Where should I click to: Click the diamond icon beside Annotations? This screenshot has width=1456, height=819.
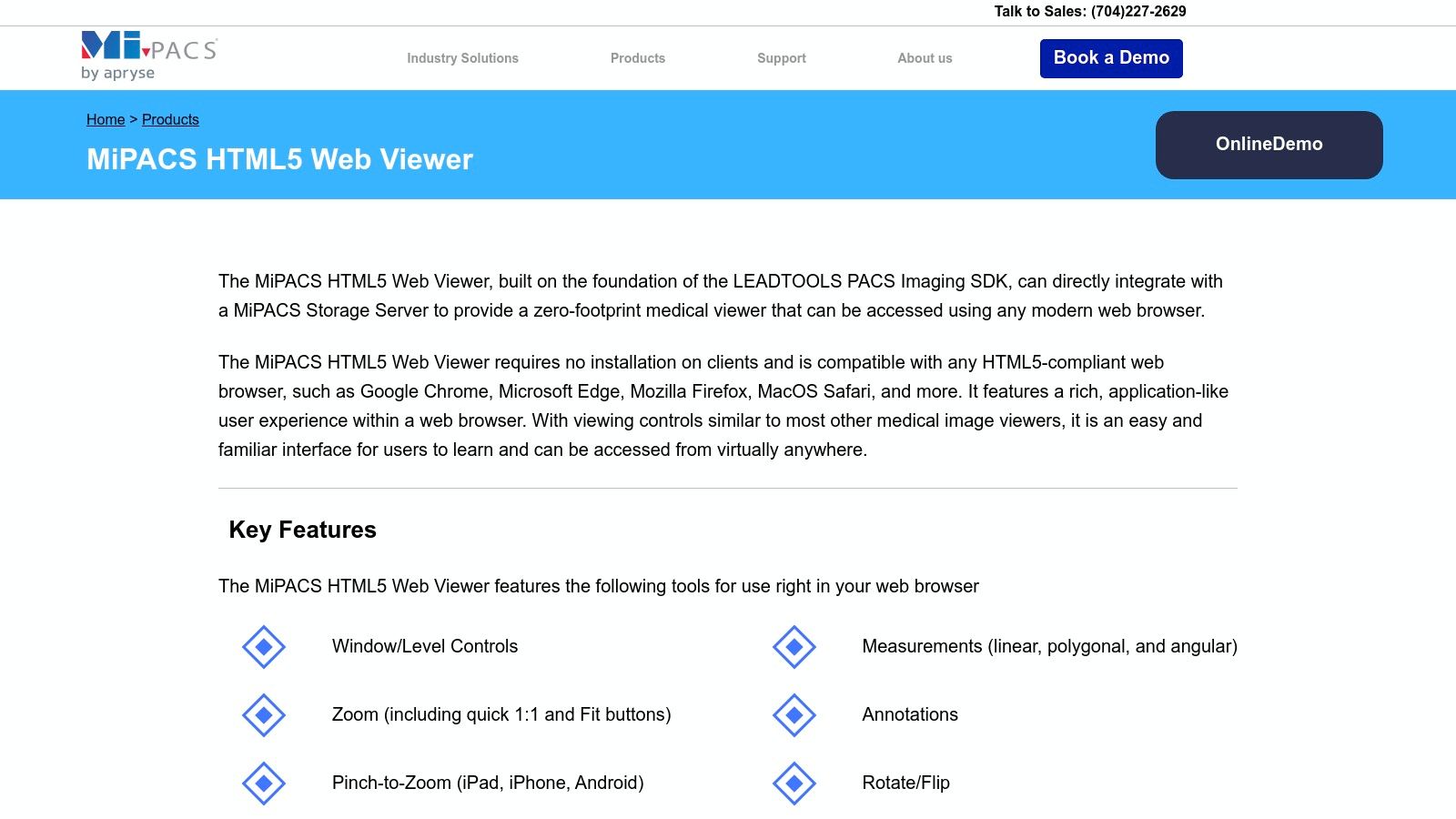794,715
